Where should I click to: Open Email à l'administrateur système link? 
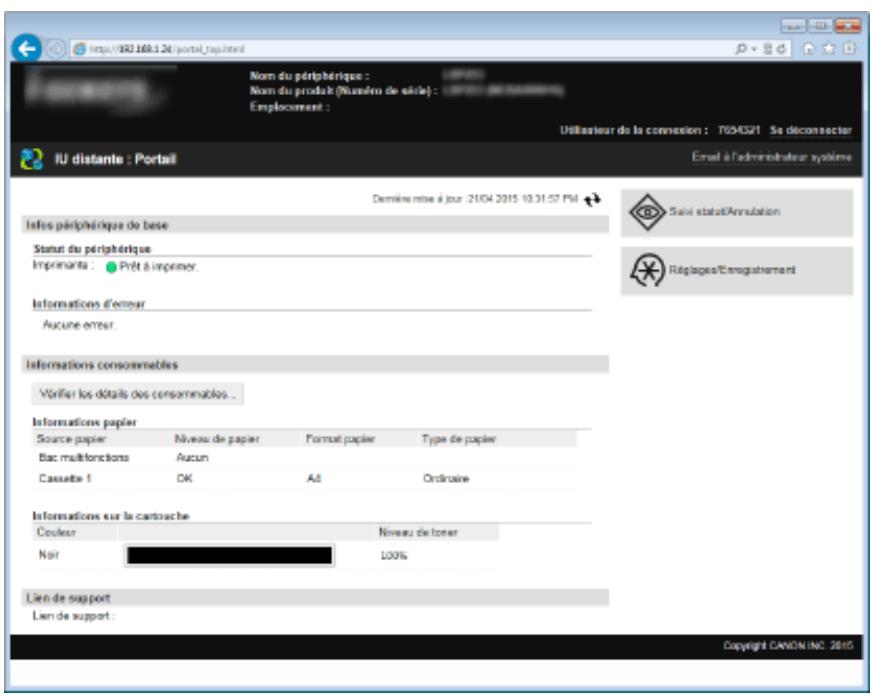coord(772,157)
